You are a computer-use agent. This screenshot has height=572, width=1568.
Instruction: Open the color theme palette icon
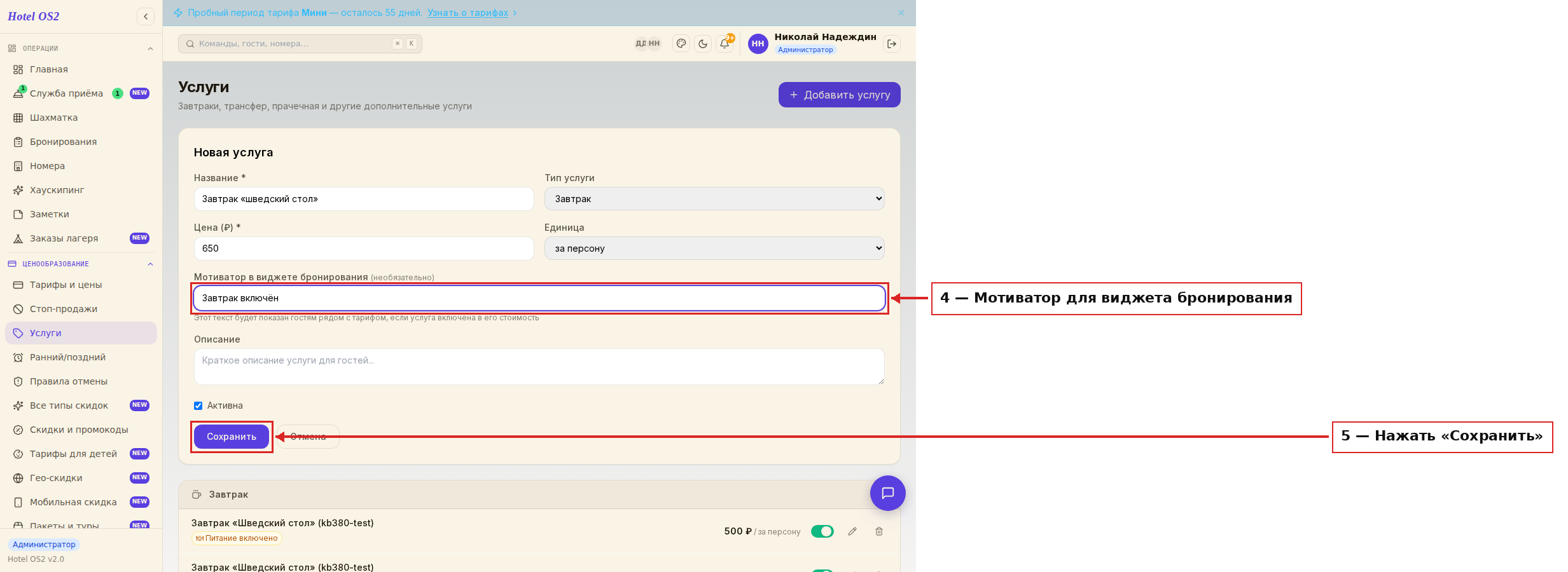pos(681,44)
